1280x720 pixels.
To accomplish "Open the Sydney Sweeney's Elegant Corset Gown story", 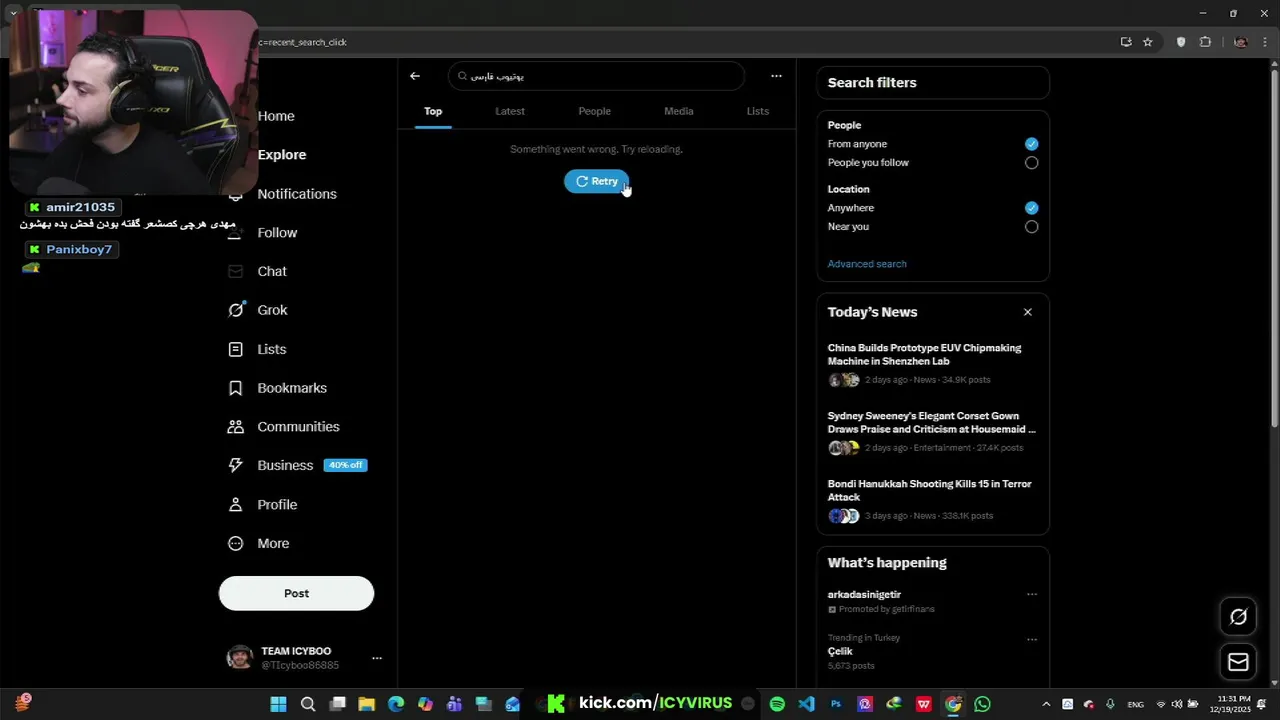I will click(931, 422).
